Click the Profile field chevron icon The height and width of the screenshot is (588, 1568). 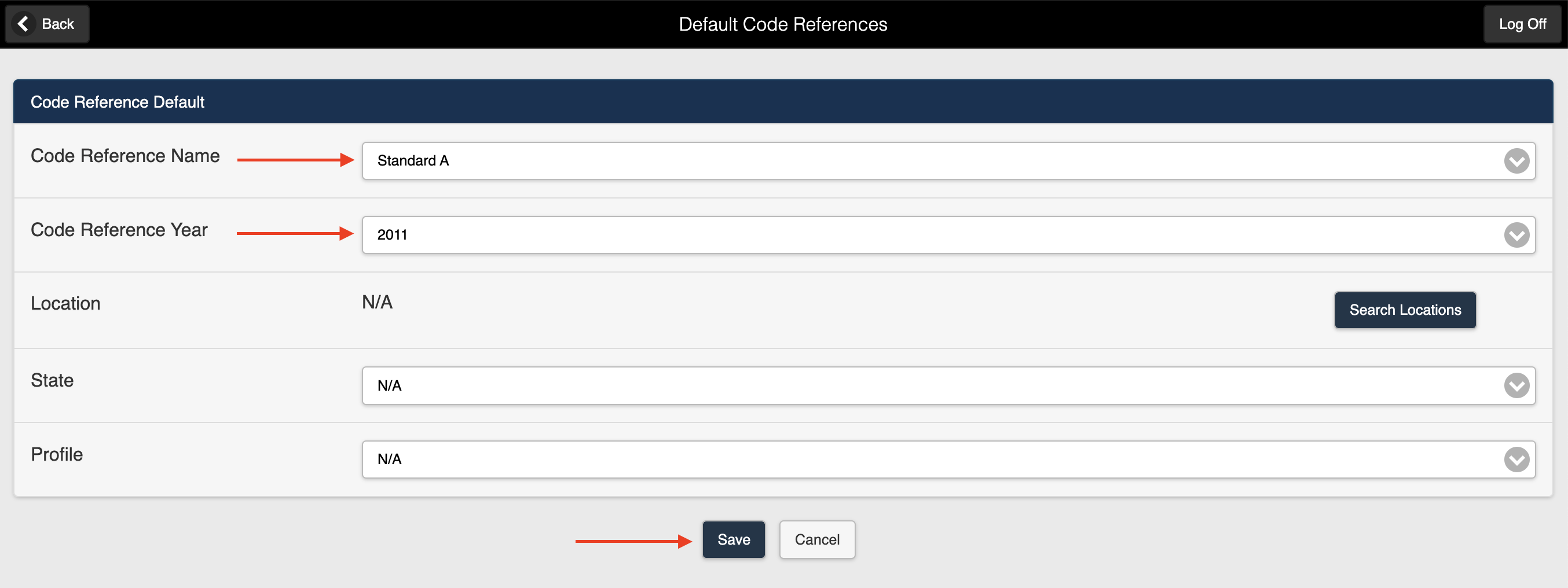(1516, 460)
